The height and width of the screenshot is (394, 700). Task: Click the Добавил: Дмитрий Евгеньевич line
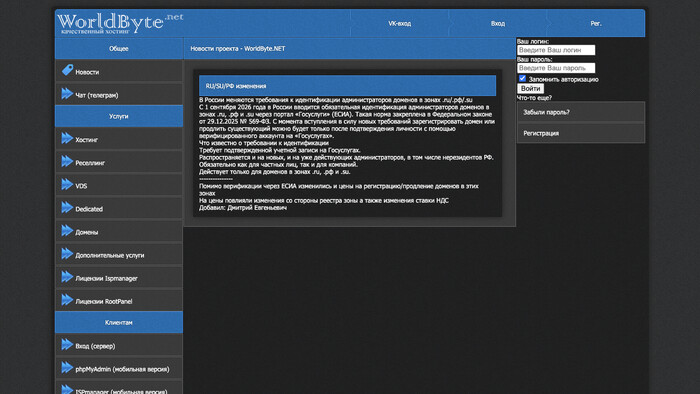(x=243, y=207)
